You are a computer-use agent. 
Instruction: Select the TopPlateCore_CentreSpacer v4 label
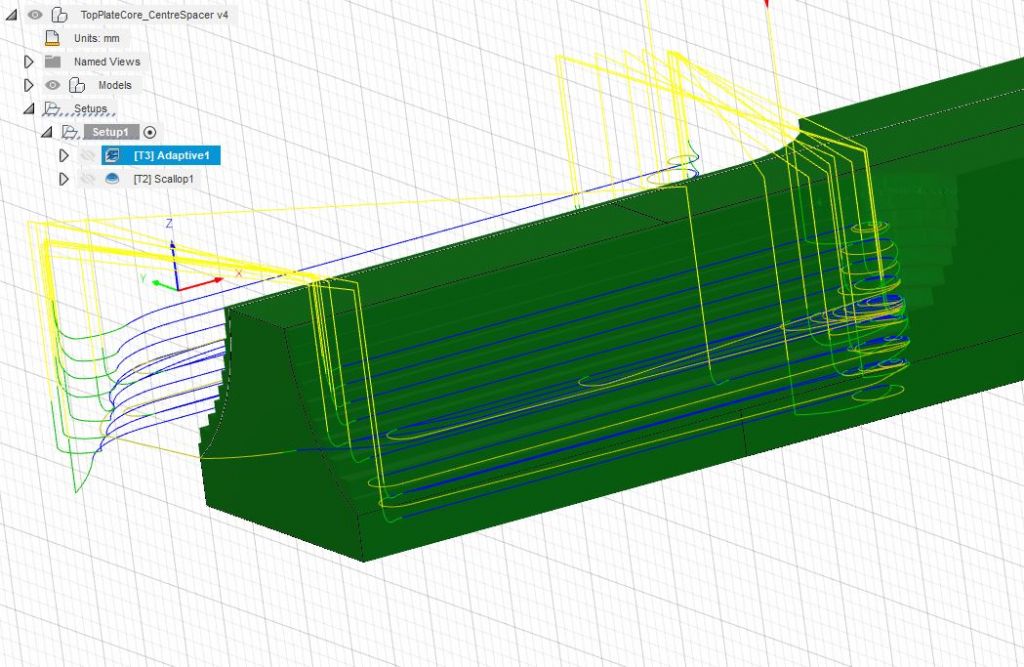click(154, 14)
